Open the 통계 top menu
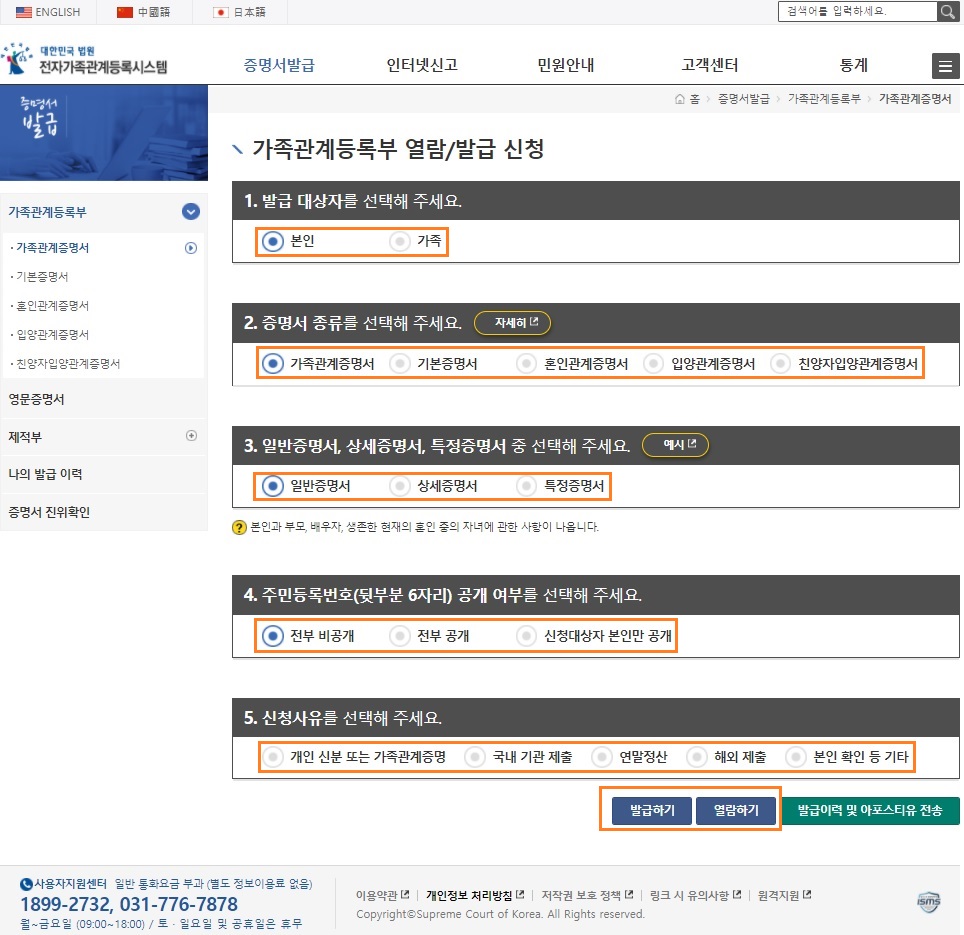The image size is (964, 935). coord(853,65)
